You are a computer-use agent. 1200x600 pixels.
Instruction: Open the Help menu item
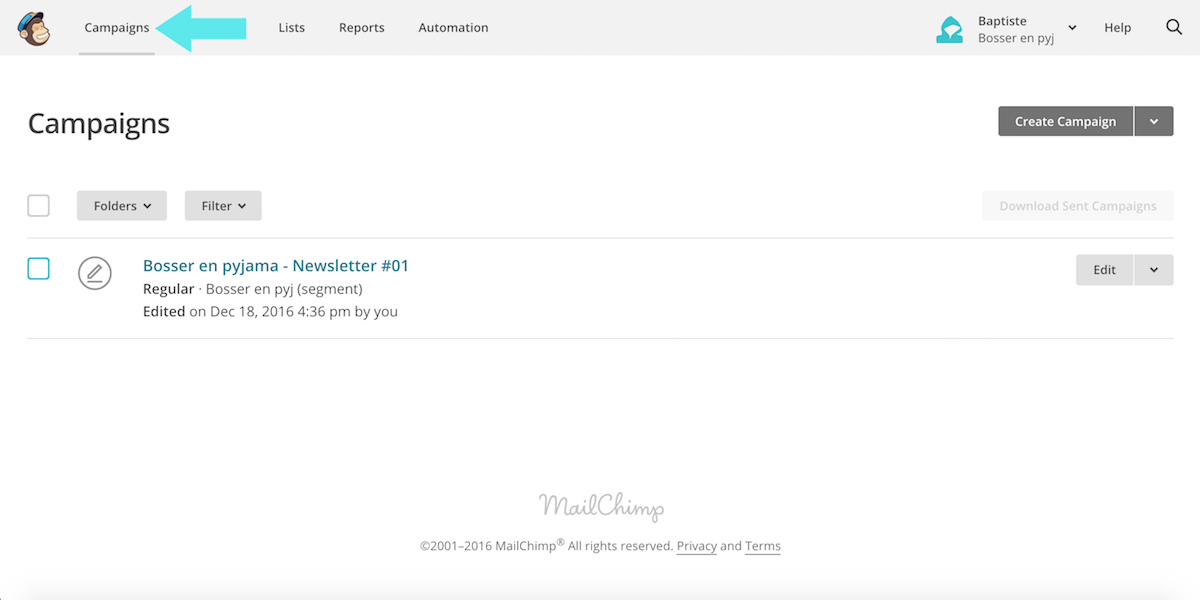[1118, 28]
